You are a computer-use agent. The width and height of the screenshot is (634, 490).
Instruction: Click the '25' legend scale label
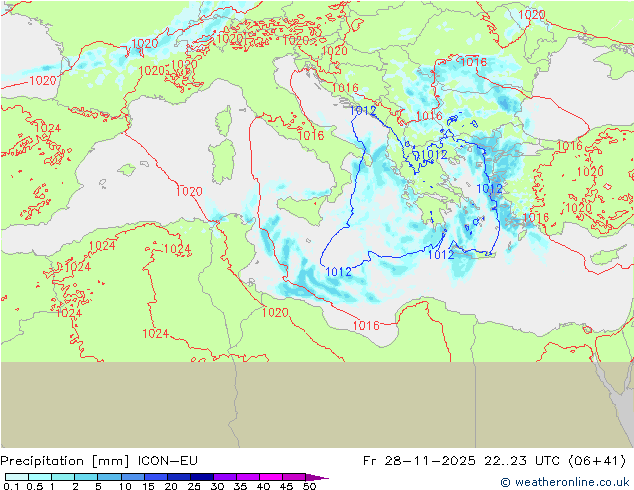tap(194, 486)
